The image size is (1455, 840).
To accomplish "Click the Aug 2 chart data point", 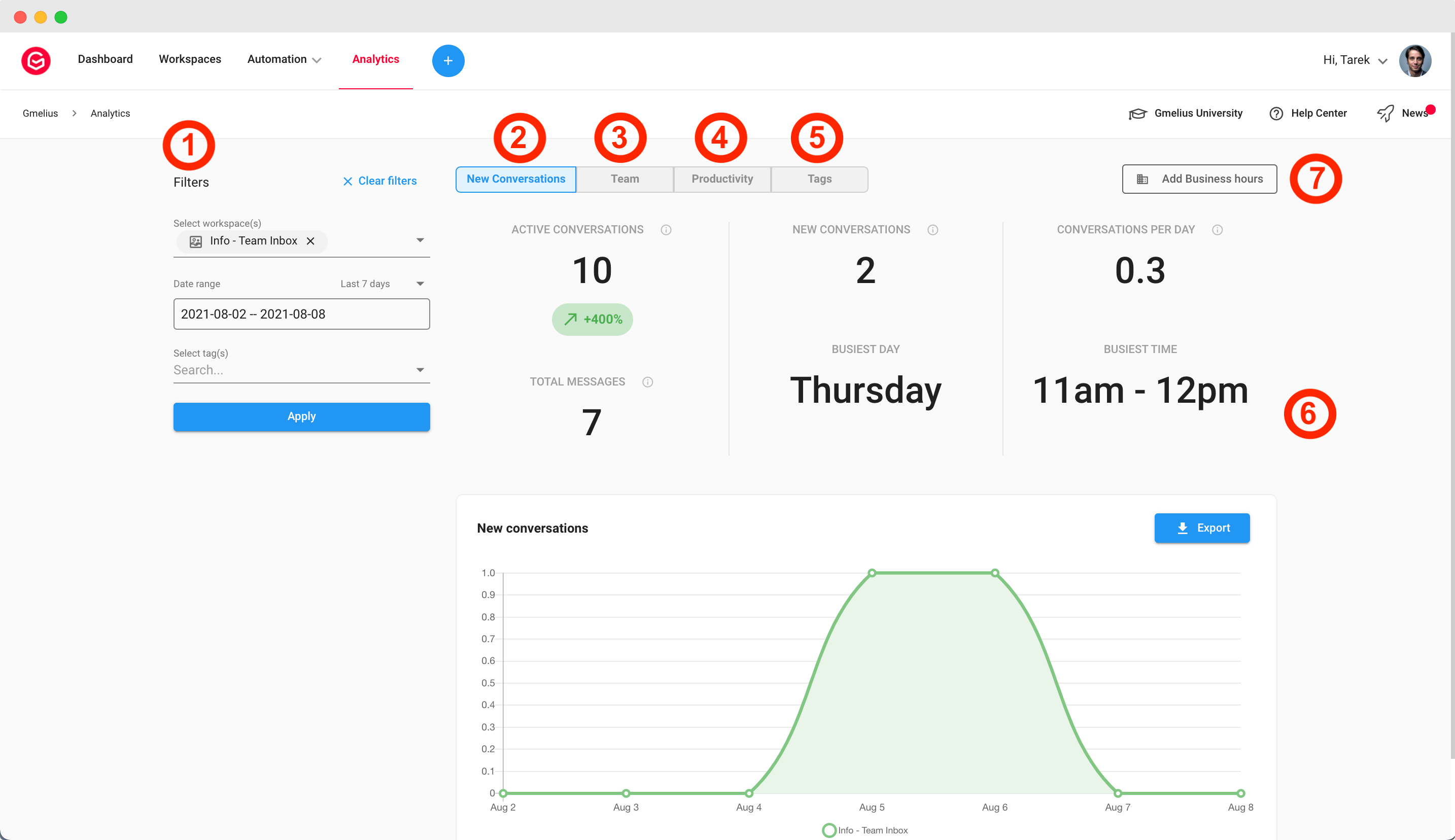I will pyautogui.click(x=502, y=793).
